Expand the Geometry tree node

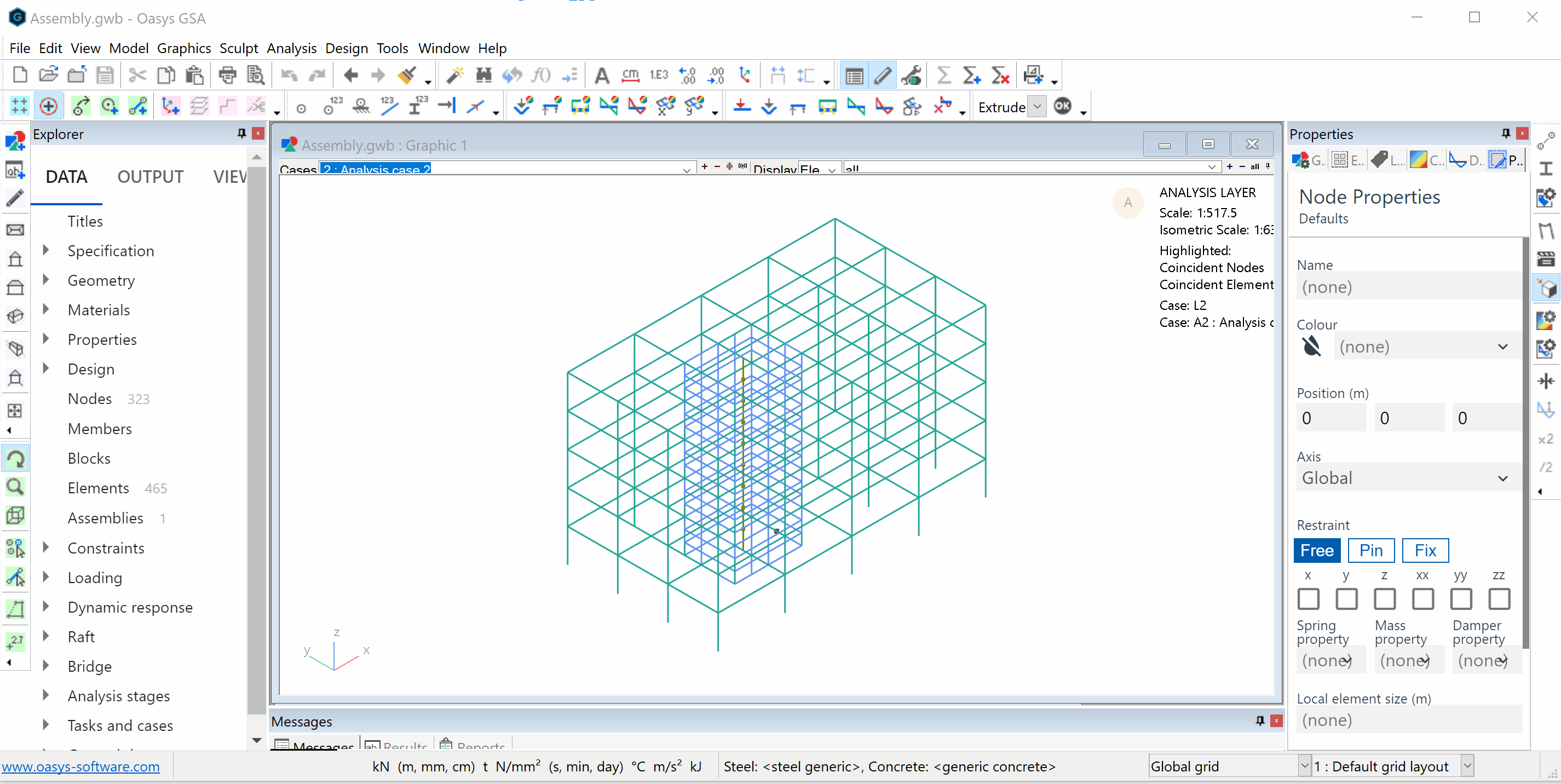[x=46, y=280]
